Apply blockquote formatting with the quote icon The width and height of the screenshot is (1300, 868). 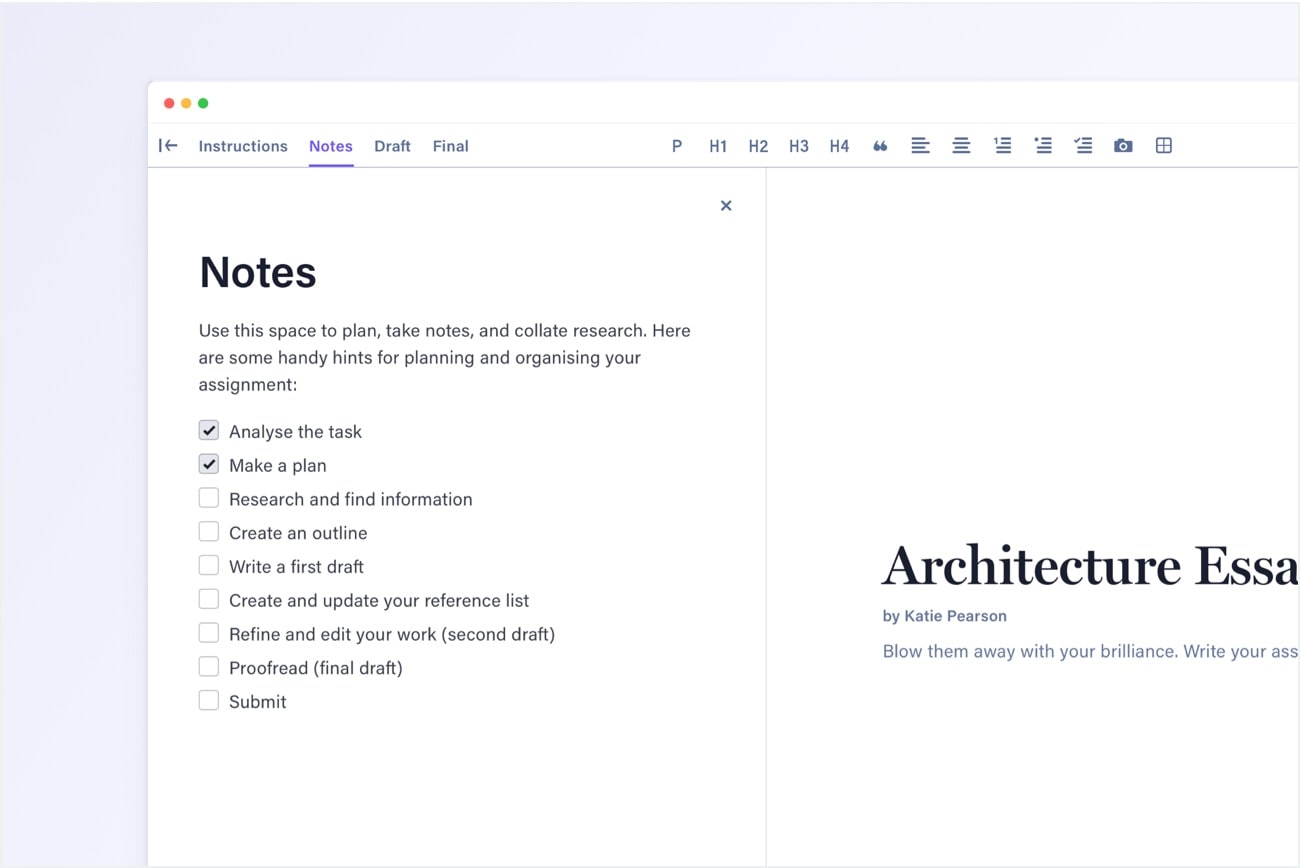click(880, 146)
